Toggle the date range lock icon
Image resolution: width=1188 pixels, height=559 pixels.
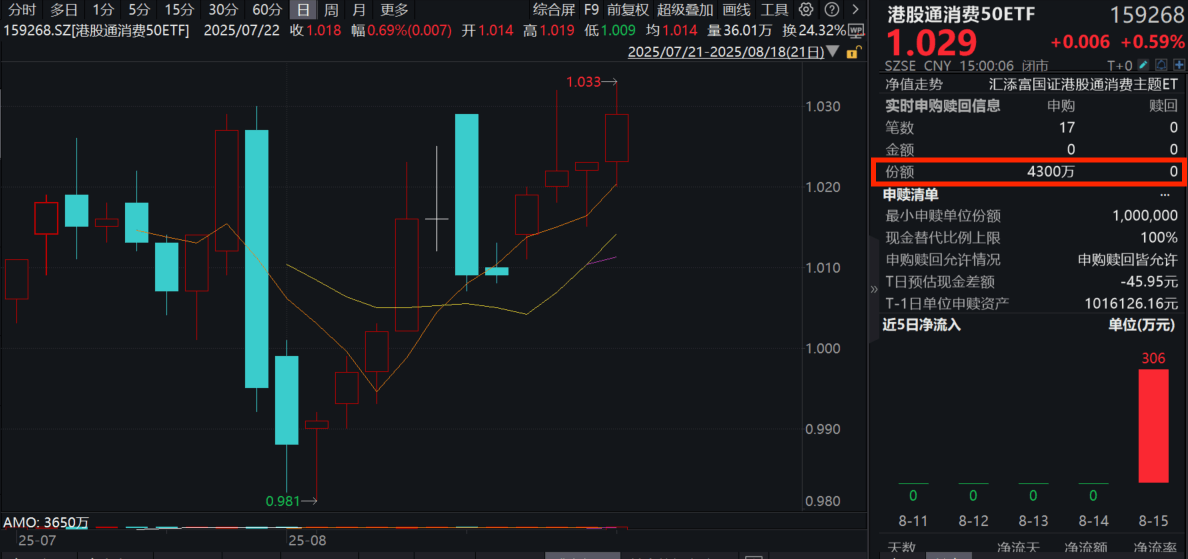click(x=852, y=52)
